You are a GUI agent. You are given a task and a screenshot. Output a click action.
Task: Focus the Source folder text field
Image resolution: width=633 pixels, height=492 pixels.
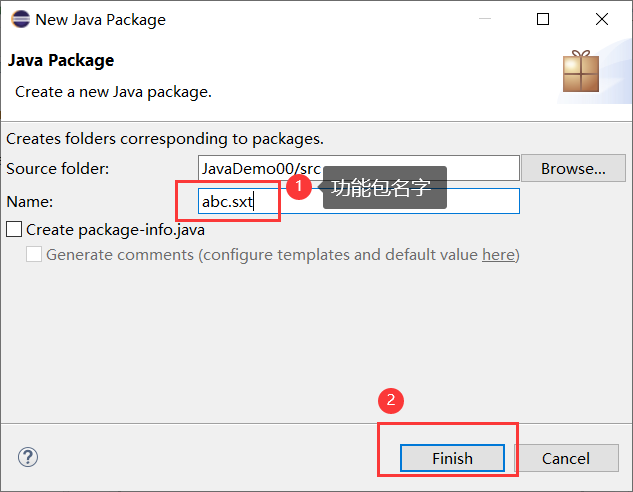click(358, 168)
